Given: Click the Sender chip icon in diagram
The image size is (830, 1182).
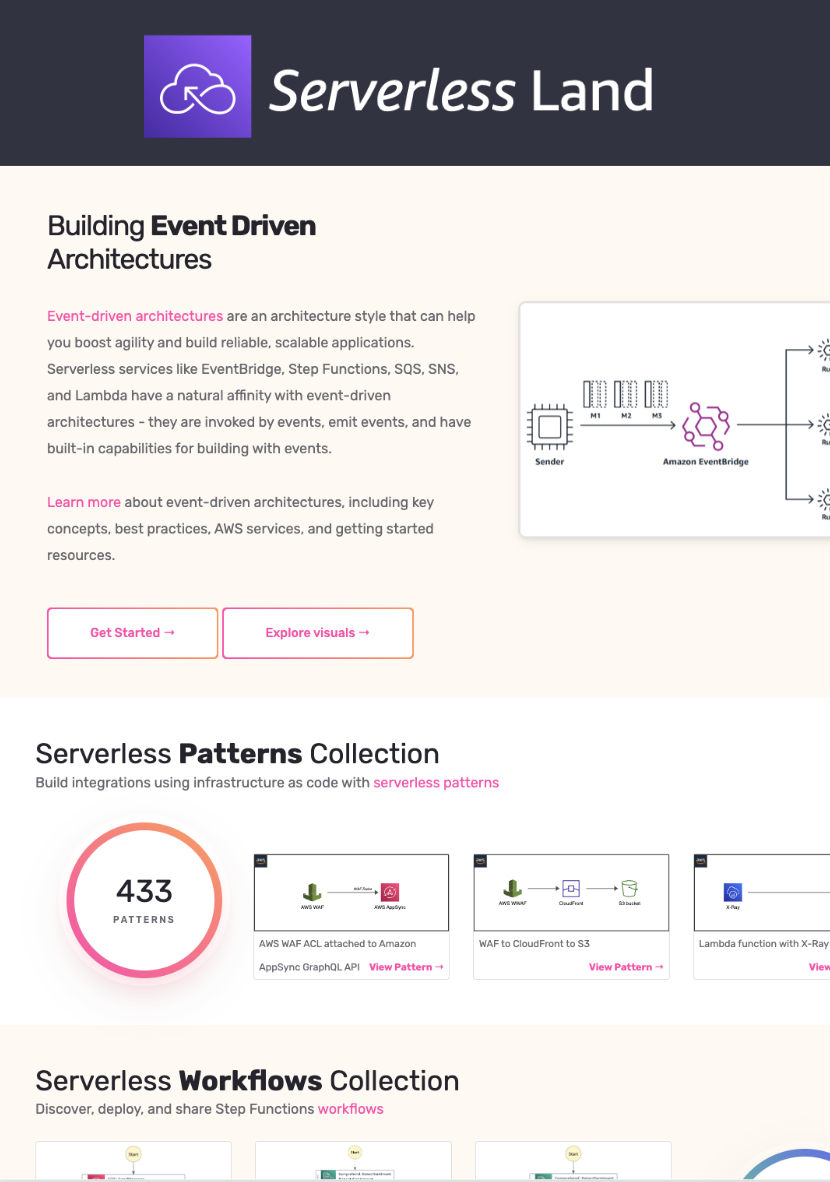Looking at the screenshot, I should coord(550,427).
